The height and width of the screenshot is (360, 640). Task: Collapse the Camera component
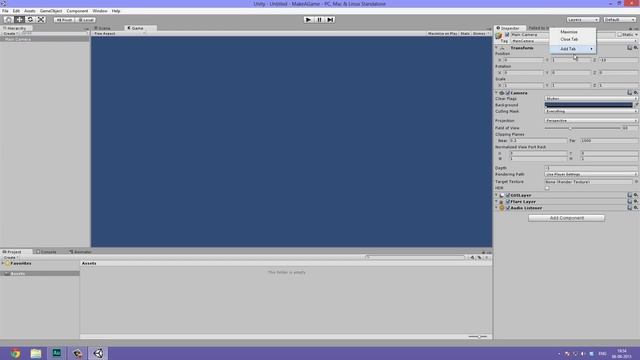[x=497, y=93]
